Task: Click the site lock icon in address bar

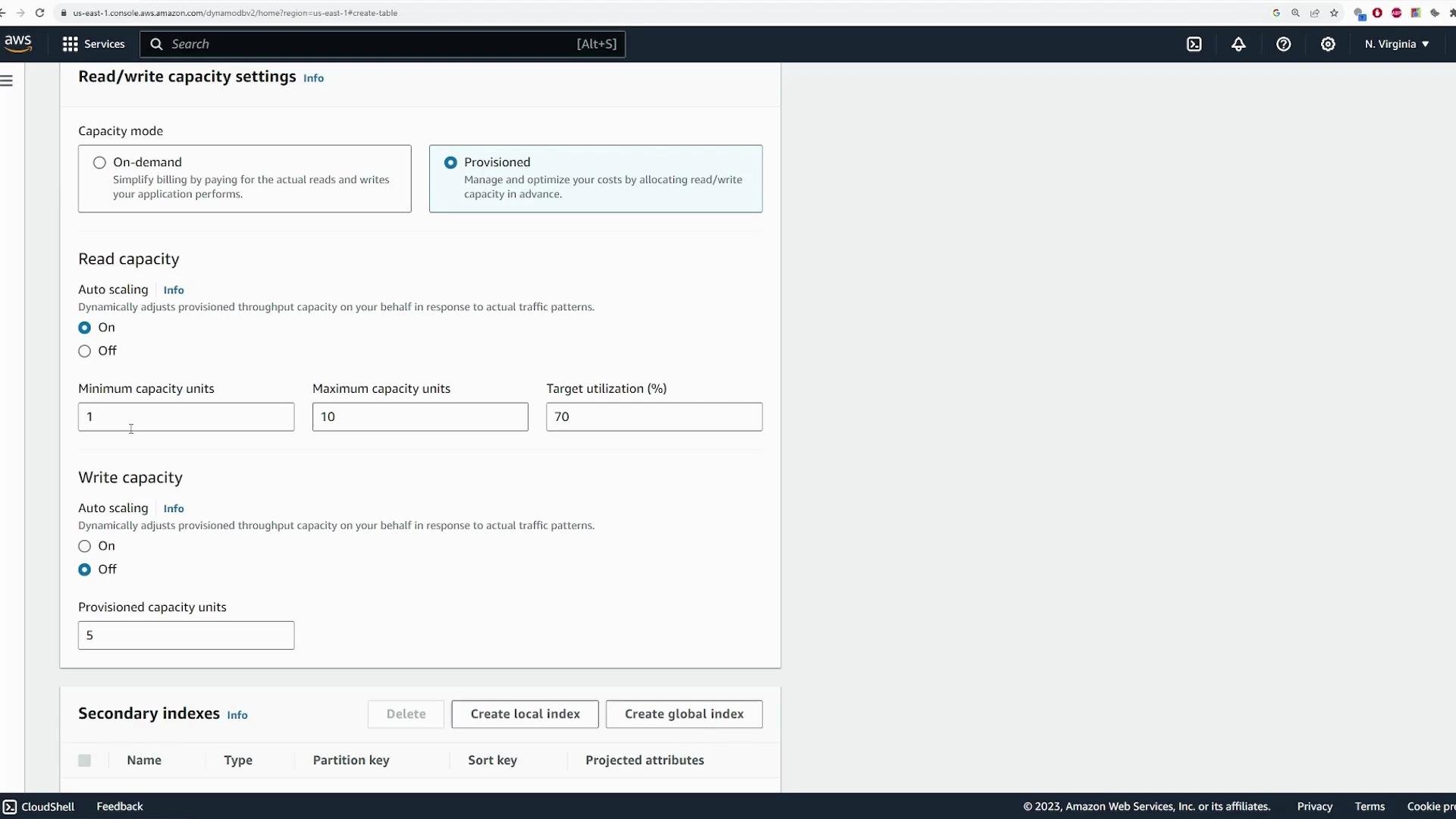Action: 64,13
